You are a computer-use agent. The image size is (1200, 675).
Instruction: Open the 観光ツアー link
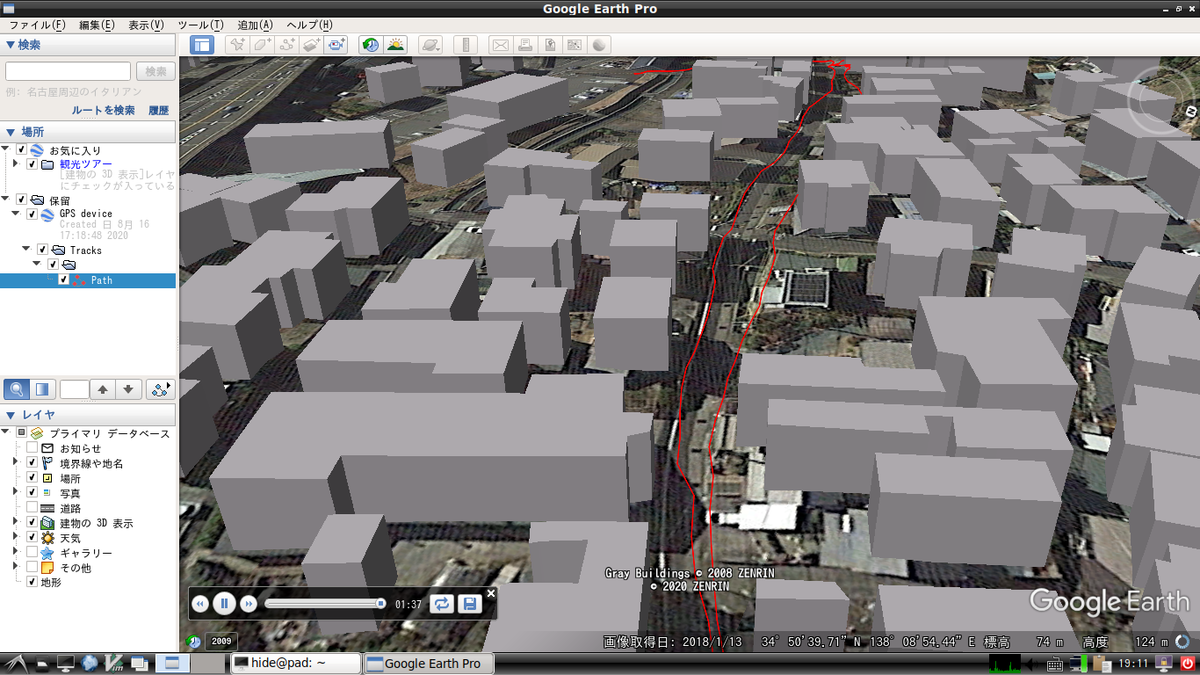point(86,164)
